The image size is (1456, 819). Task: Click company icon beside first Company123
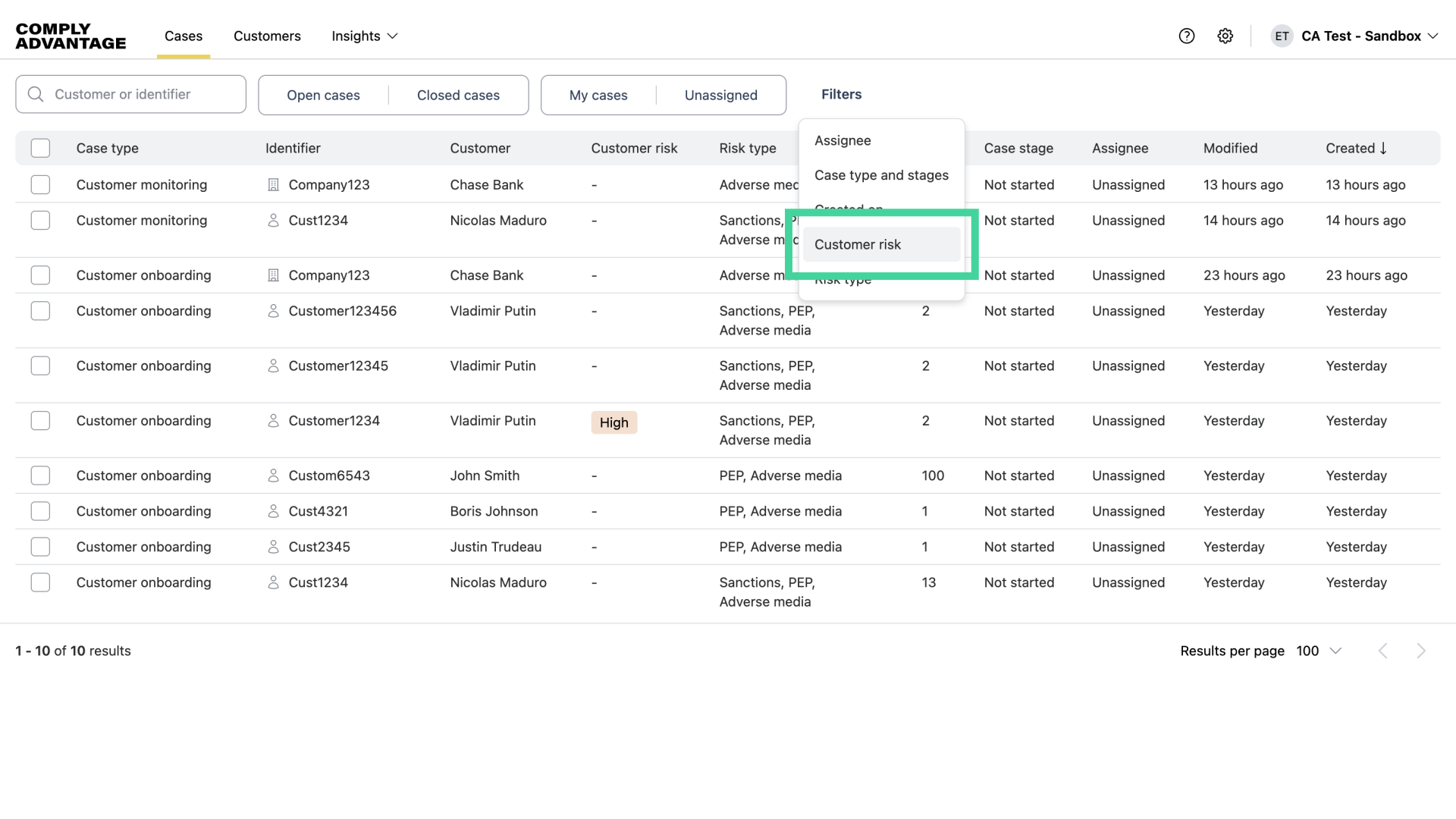tap(274, 185)
